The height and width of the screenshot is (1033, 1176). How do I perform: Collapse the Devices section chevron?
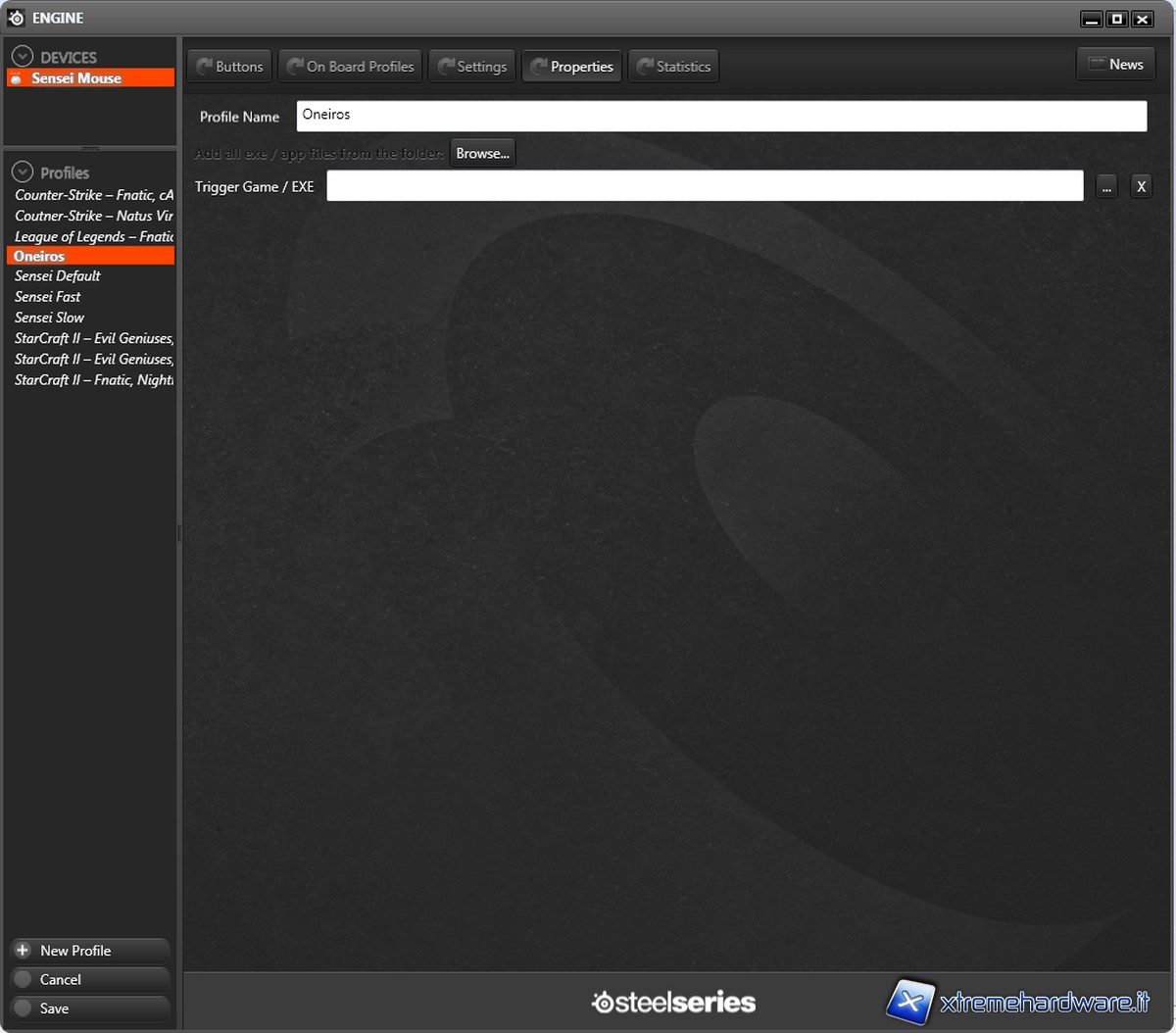[x=22, y=57]
